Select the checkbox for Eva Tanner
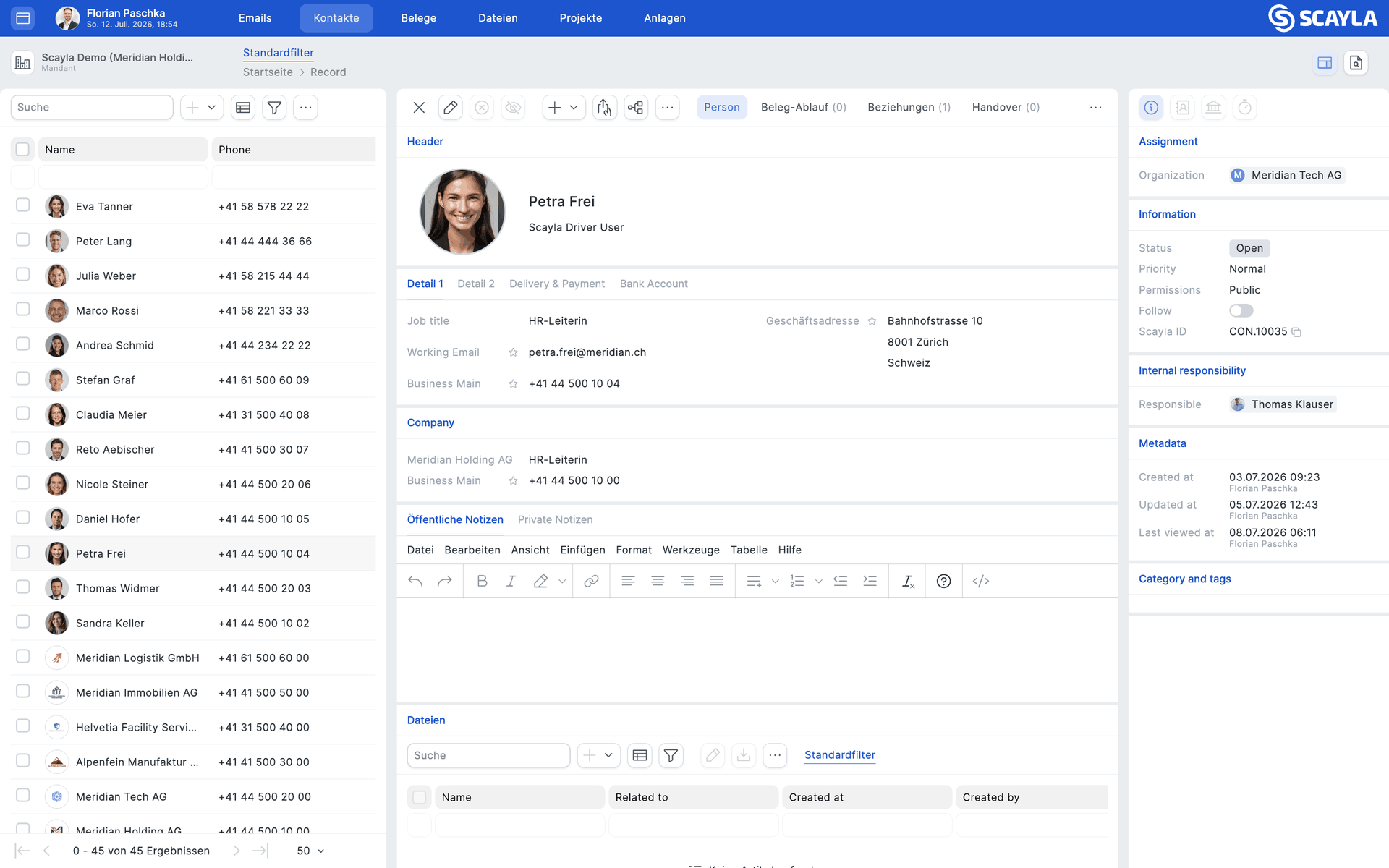 23,205
